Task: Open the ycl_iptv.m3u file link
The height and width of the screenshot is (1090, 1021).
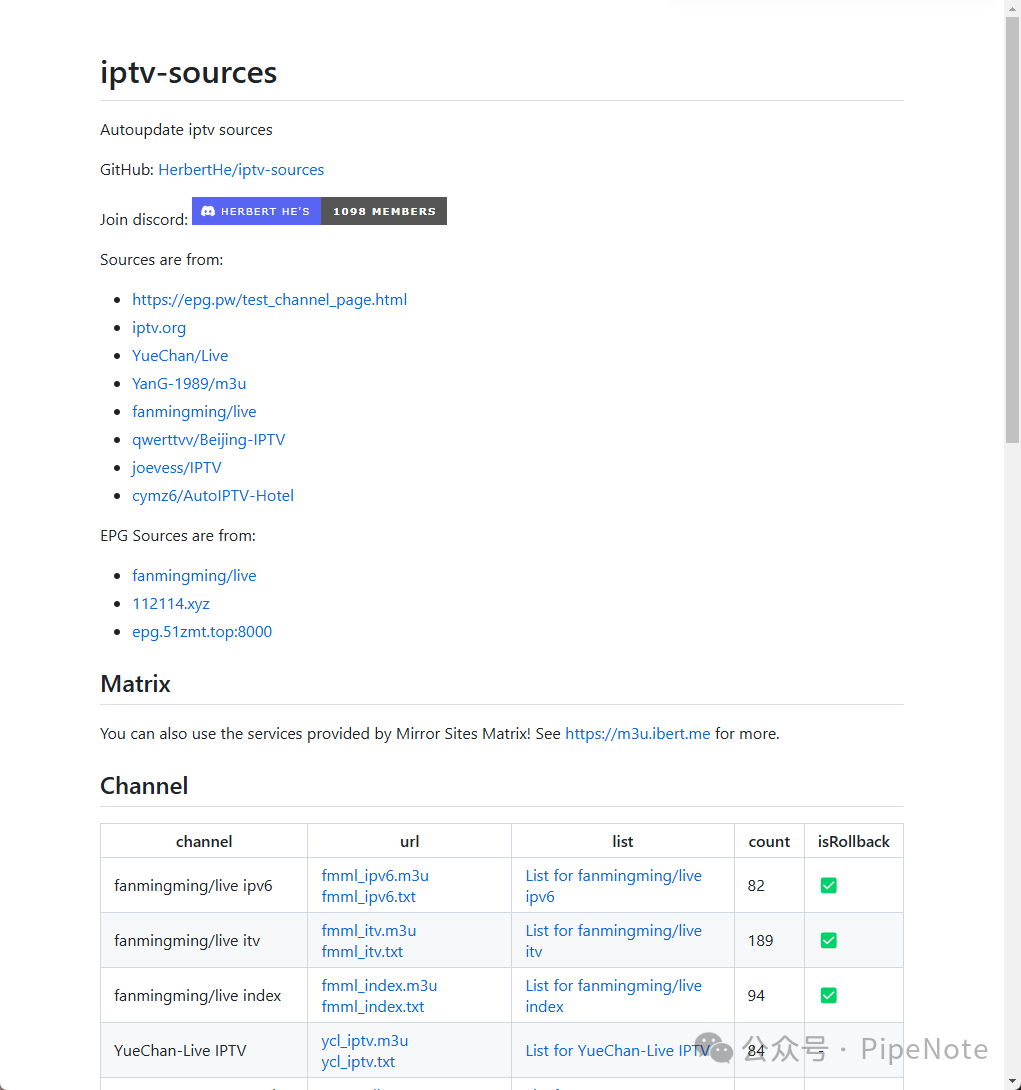Action: pyautogui.click(x=364, y=1040)
